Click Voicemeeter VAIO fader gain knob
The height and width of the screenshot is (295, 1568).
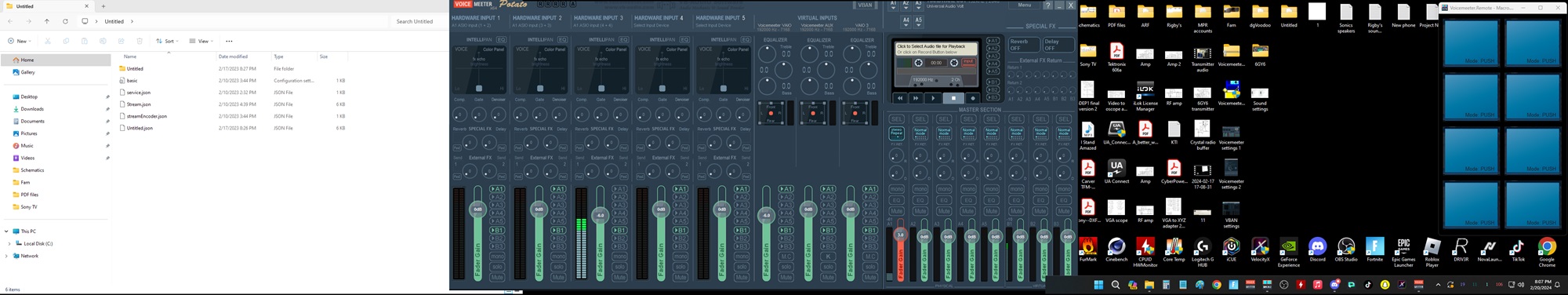point(766,215)
